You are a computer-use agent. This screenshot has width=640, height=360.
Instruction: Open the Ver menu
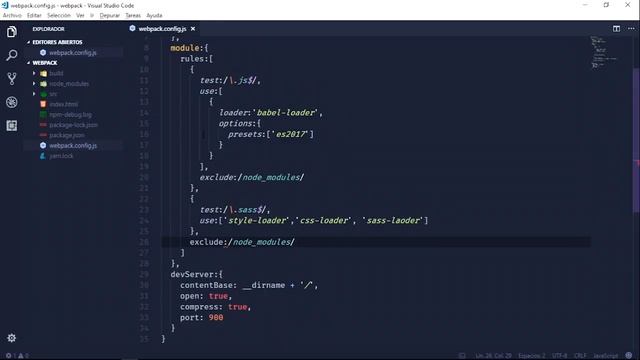80,16
